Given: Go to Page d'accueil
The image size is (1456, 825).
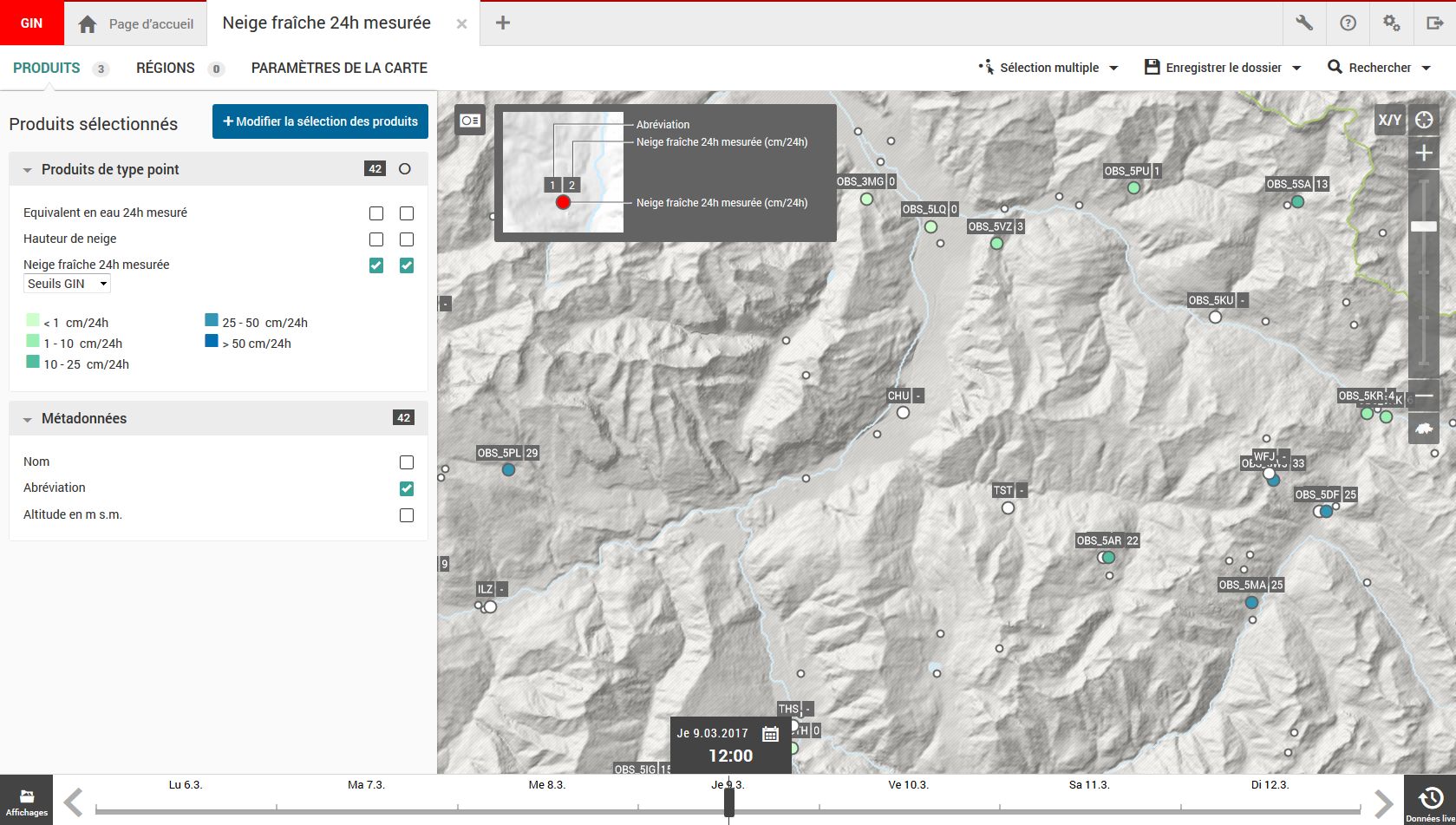Looking at the screenshot, I should [x=136, y=24].
